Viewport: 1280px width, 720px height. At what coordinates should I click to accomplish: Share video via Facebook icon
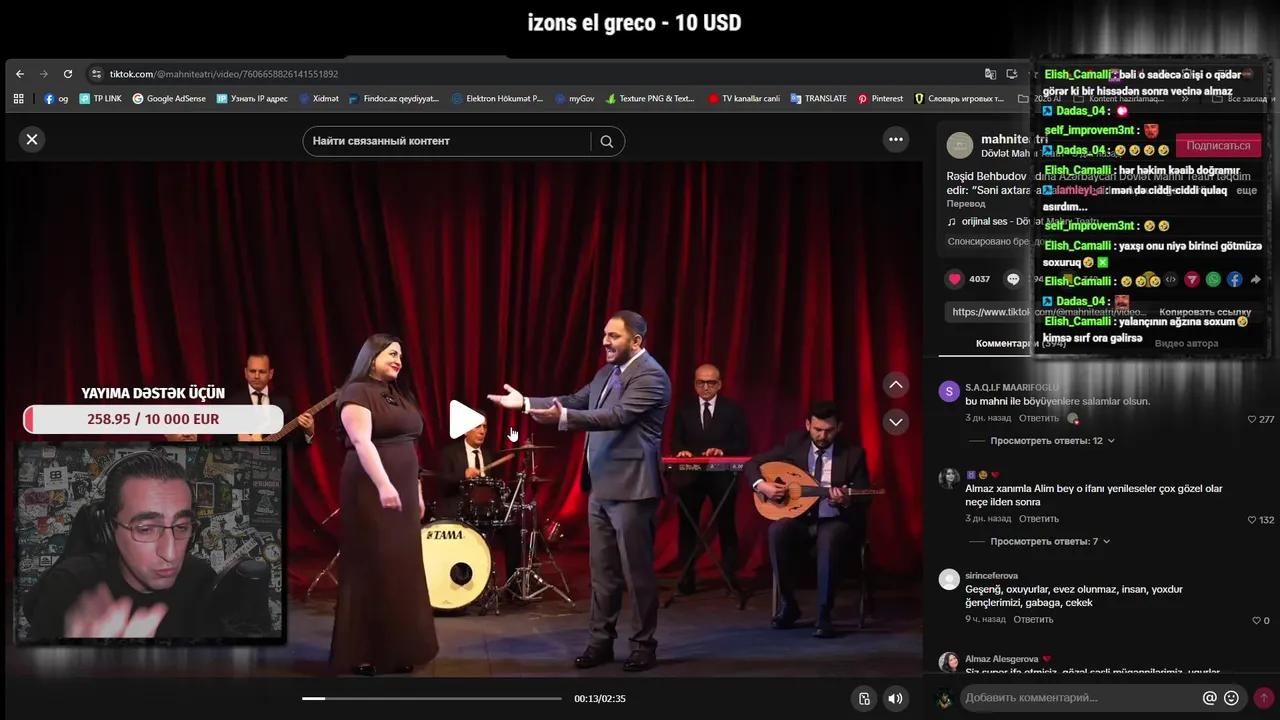pos(1234,280)
